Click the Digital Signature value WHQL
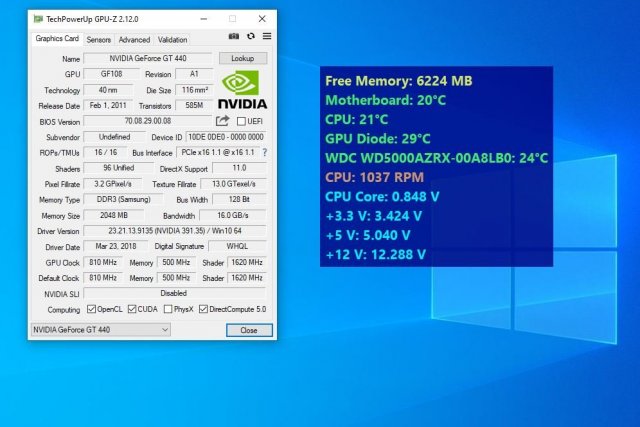Viewport: 640px width, 427px height. point(237,246)
